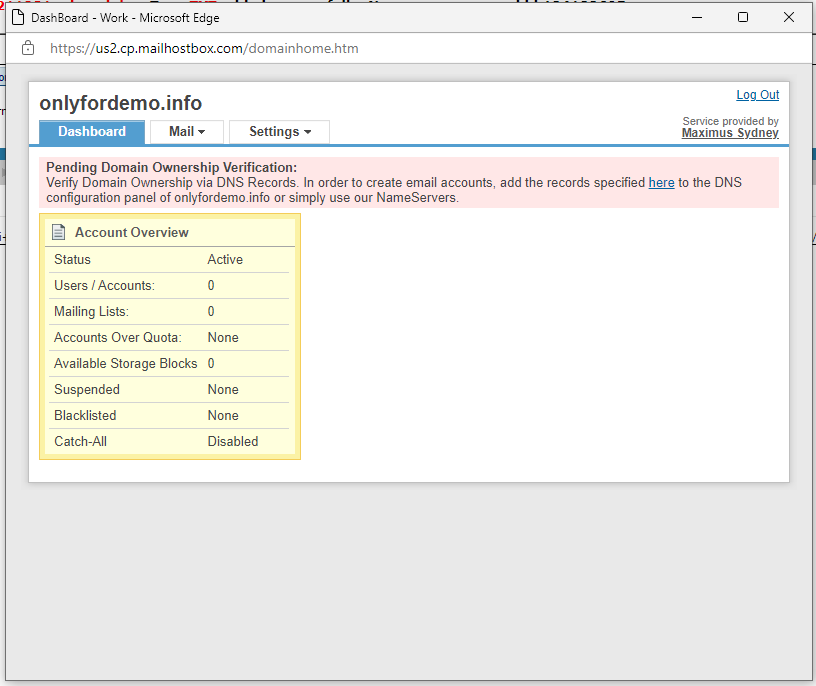Screen dimensions: 816x686
Task: Expand the Mail dropdown menu
Action: pyautogui.click(x=186, y=132)
